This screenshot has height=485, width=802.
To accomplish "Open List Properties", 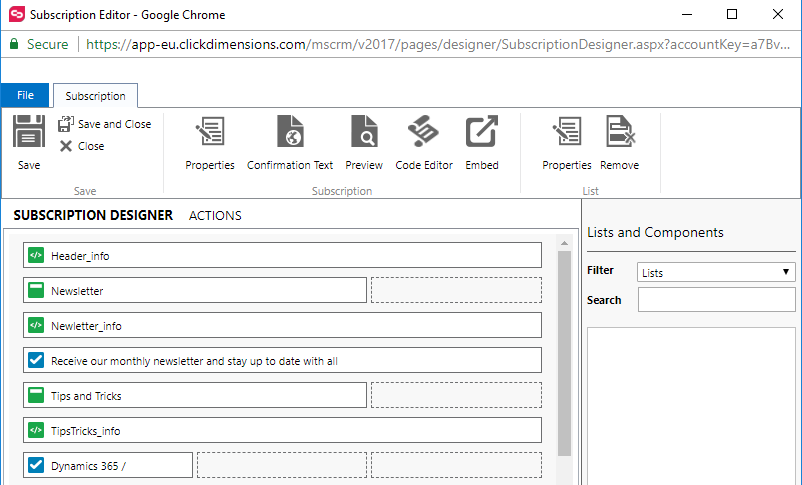I will click(x=567, y=143).
